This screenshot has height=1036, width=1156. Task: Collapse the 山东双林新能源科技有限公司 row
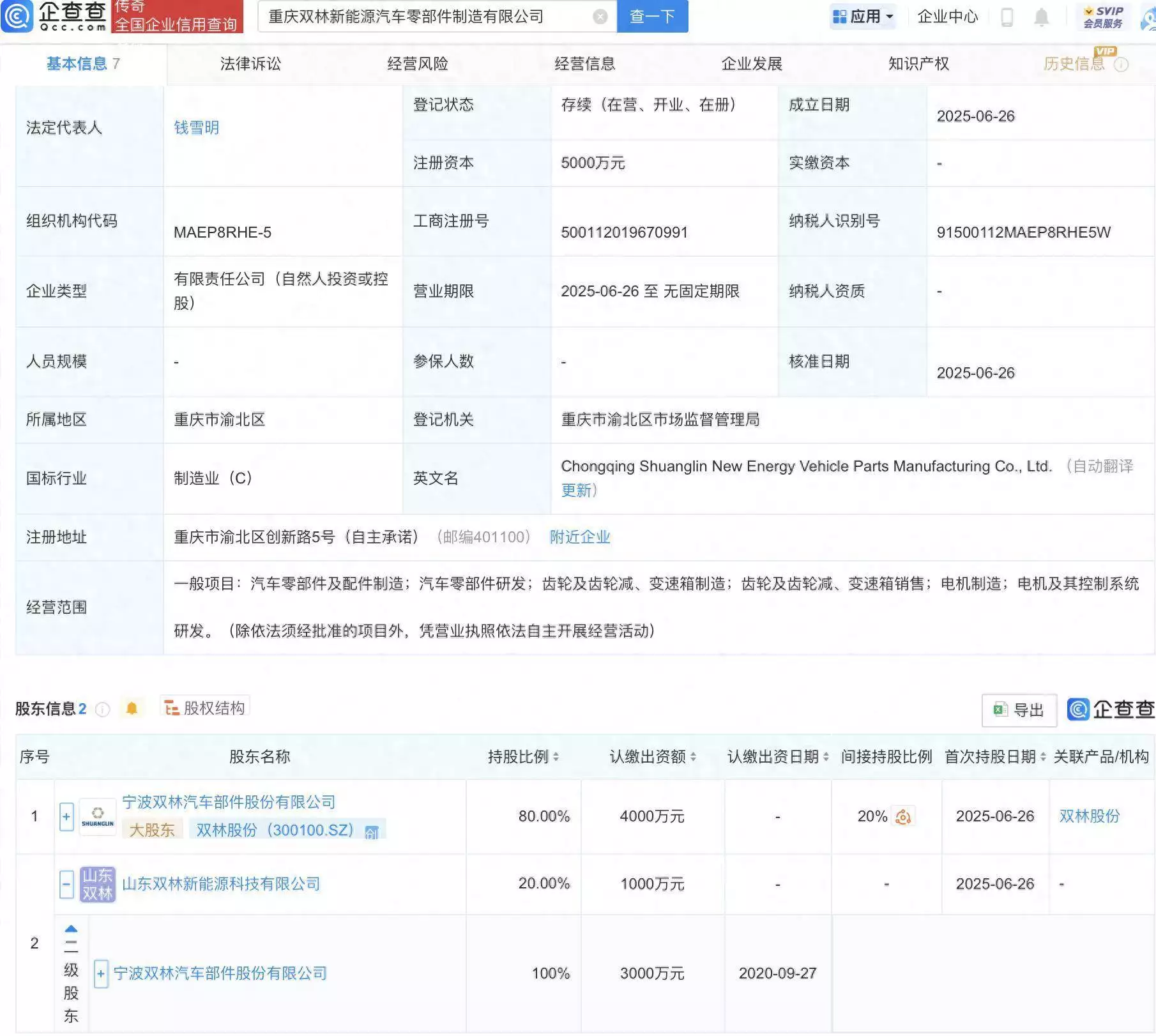pos(66,884)
